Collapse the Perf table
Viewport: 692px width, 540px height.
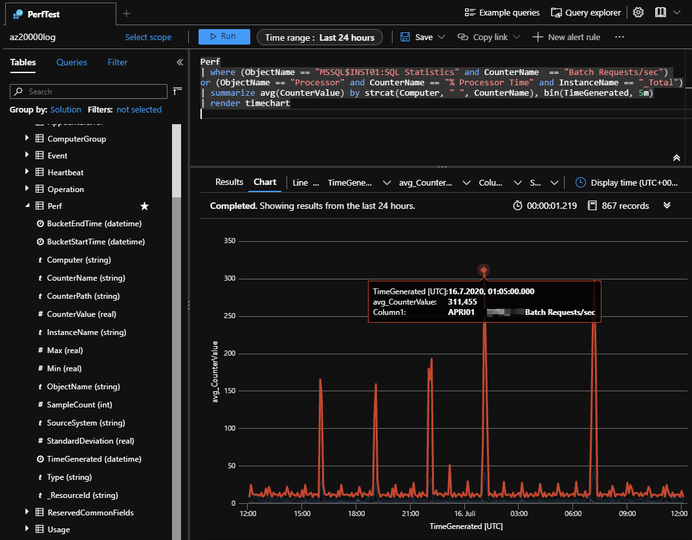tap(27, 206)
